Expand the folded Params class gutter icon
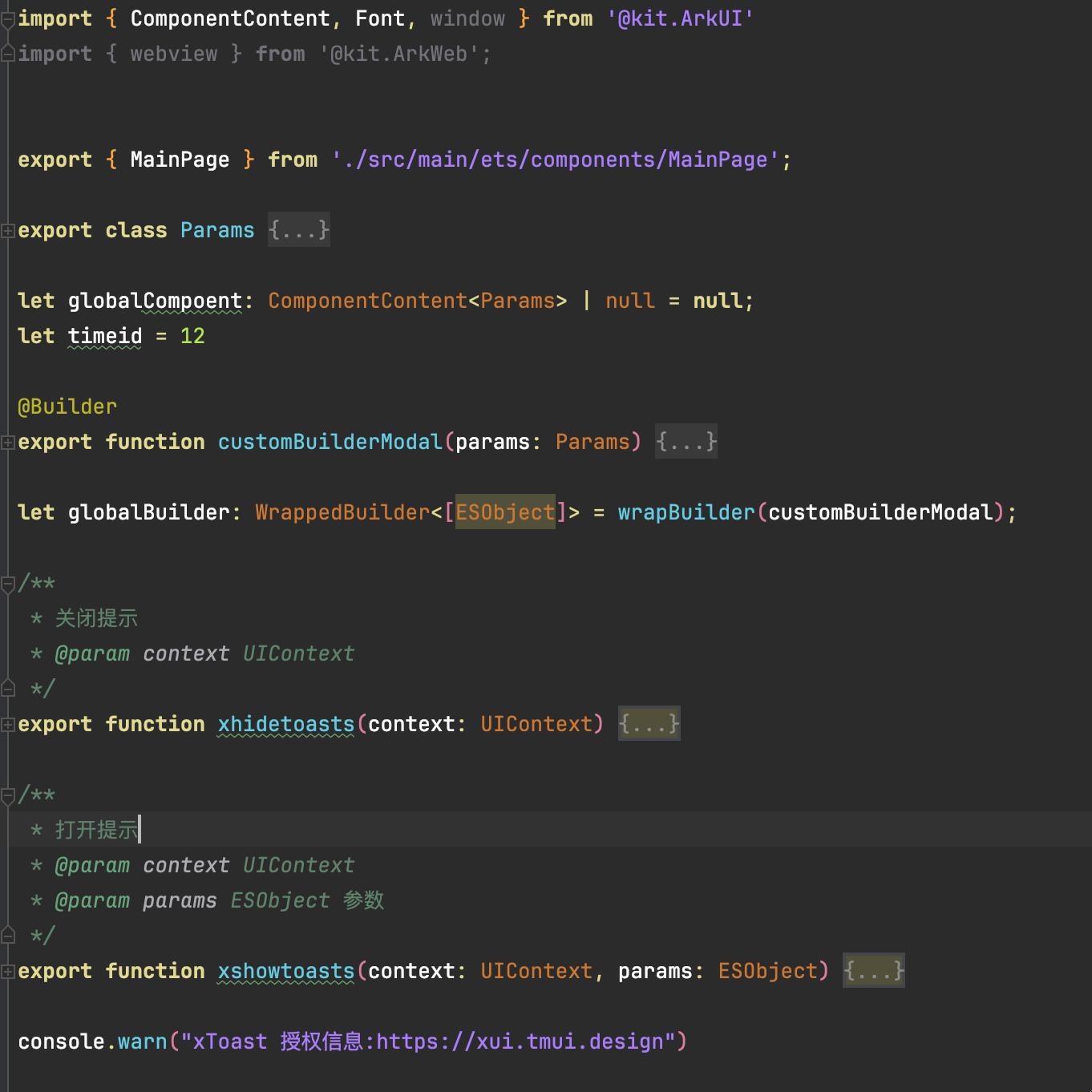The image size is (1092, 1092). click(x=7, y=231)
